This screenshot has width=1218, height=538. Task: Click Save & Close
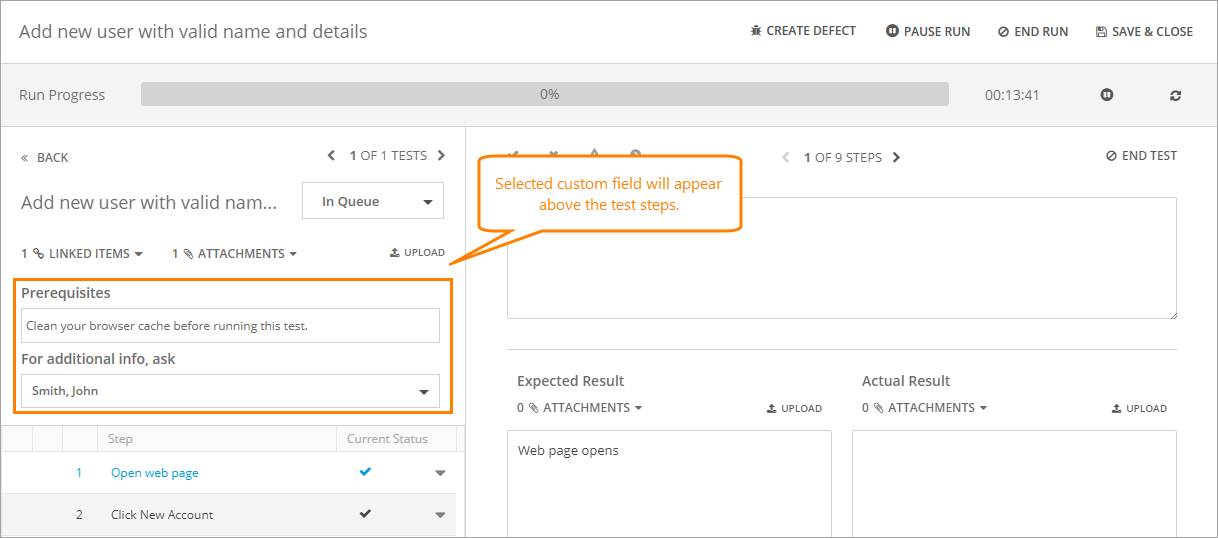[1144, 32]
